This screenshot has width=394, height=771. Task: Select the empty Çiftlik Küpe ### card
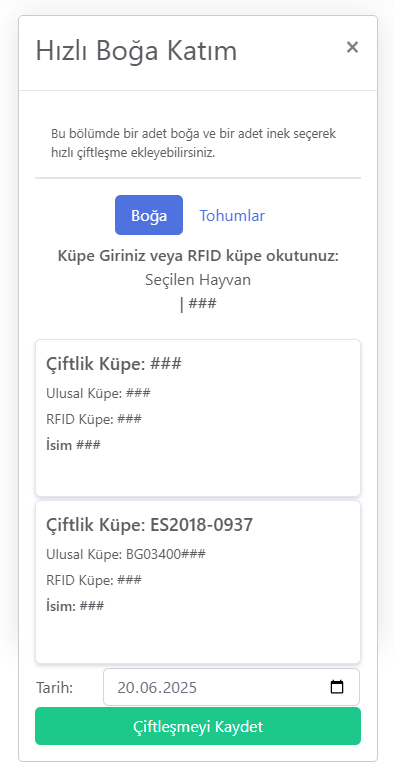[198, 418]
